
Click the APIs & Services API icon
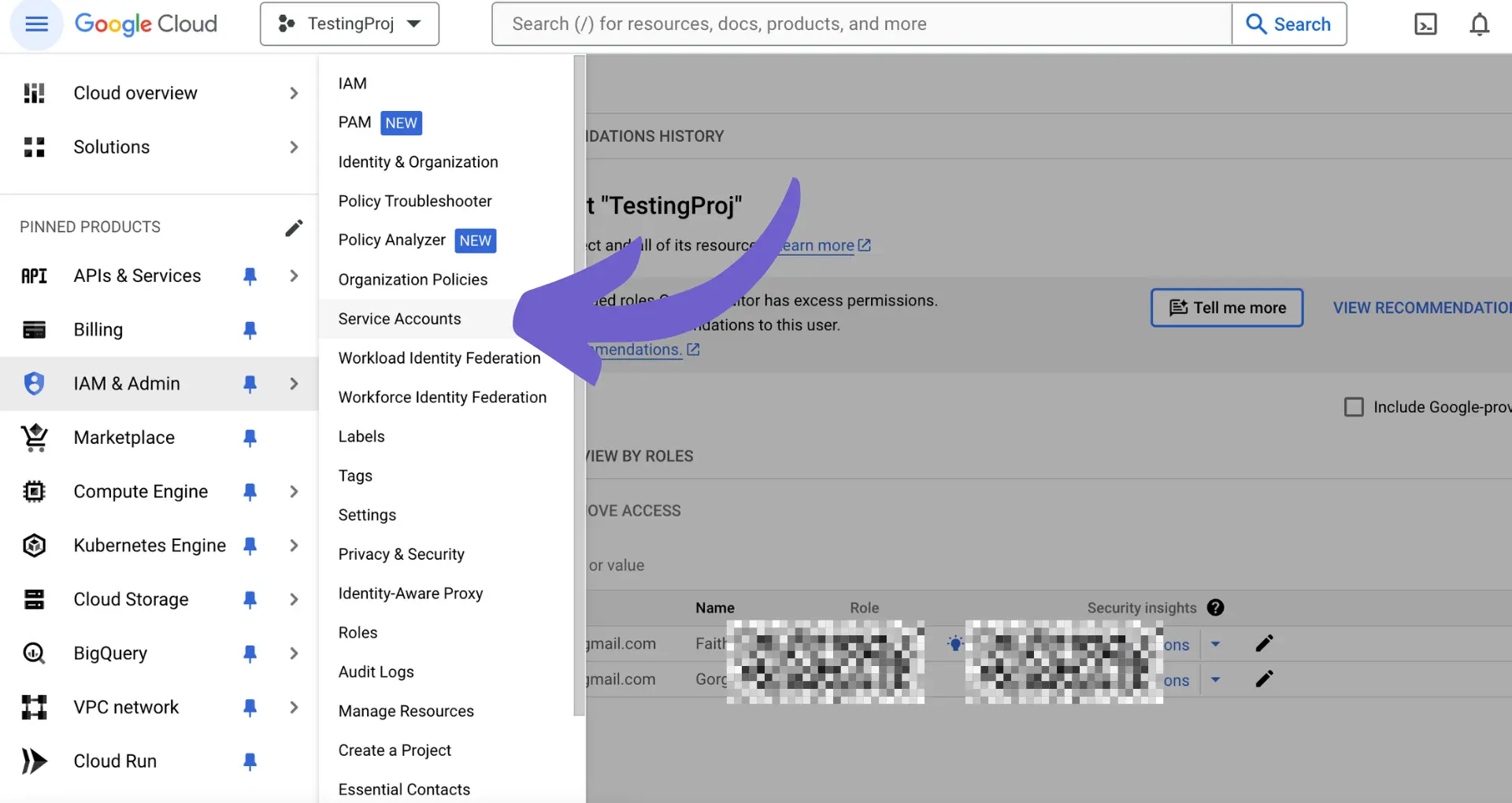34,276
